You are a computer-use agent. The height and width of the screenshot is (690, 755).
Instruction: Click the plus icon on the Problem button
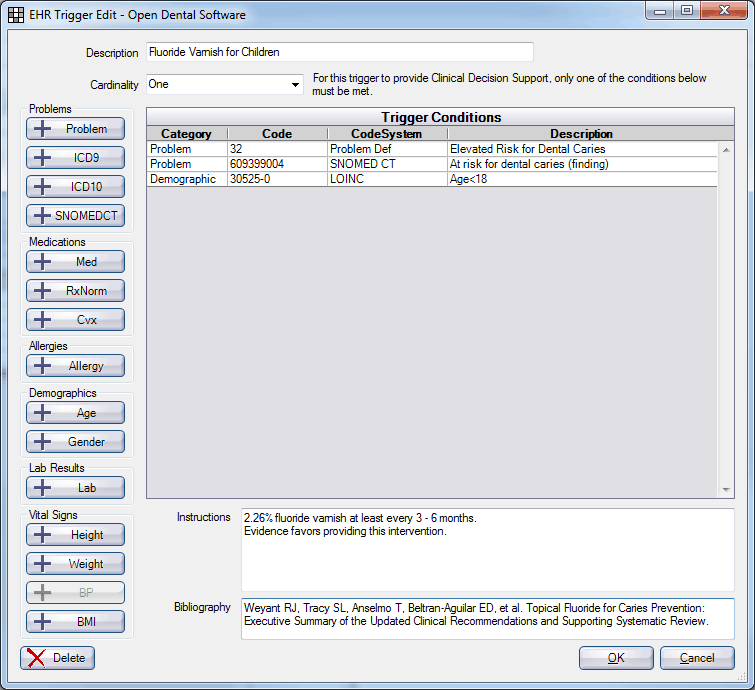click(43, 129)
